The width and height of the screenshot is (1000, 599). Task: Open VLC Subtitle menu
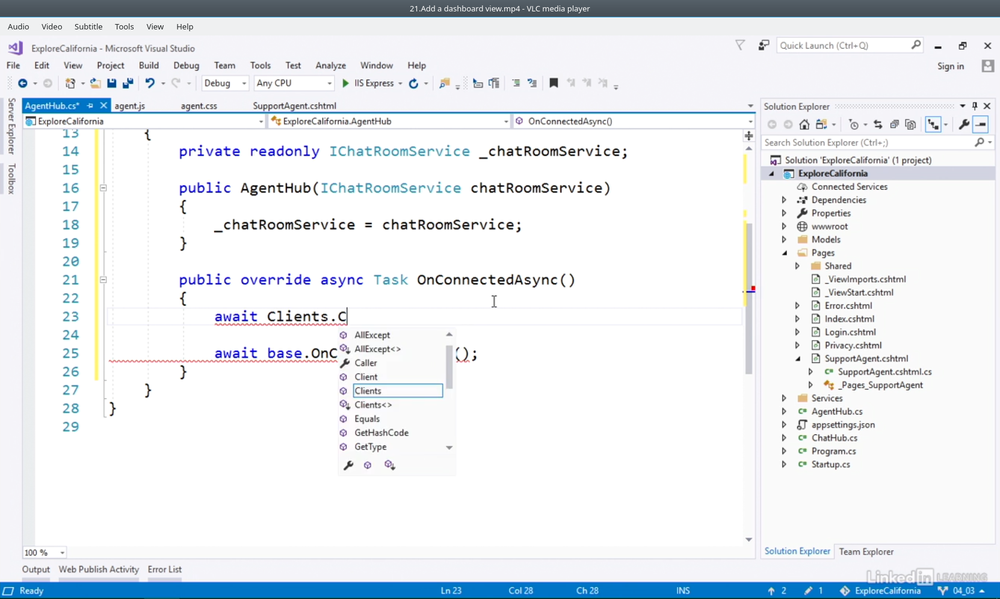pos(88,27)
